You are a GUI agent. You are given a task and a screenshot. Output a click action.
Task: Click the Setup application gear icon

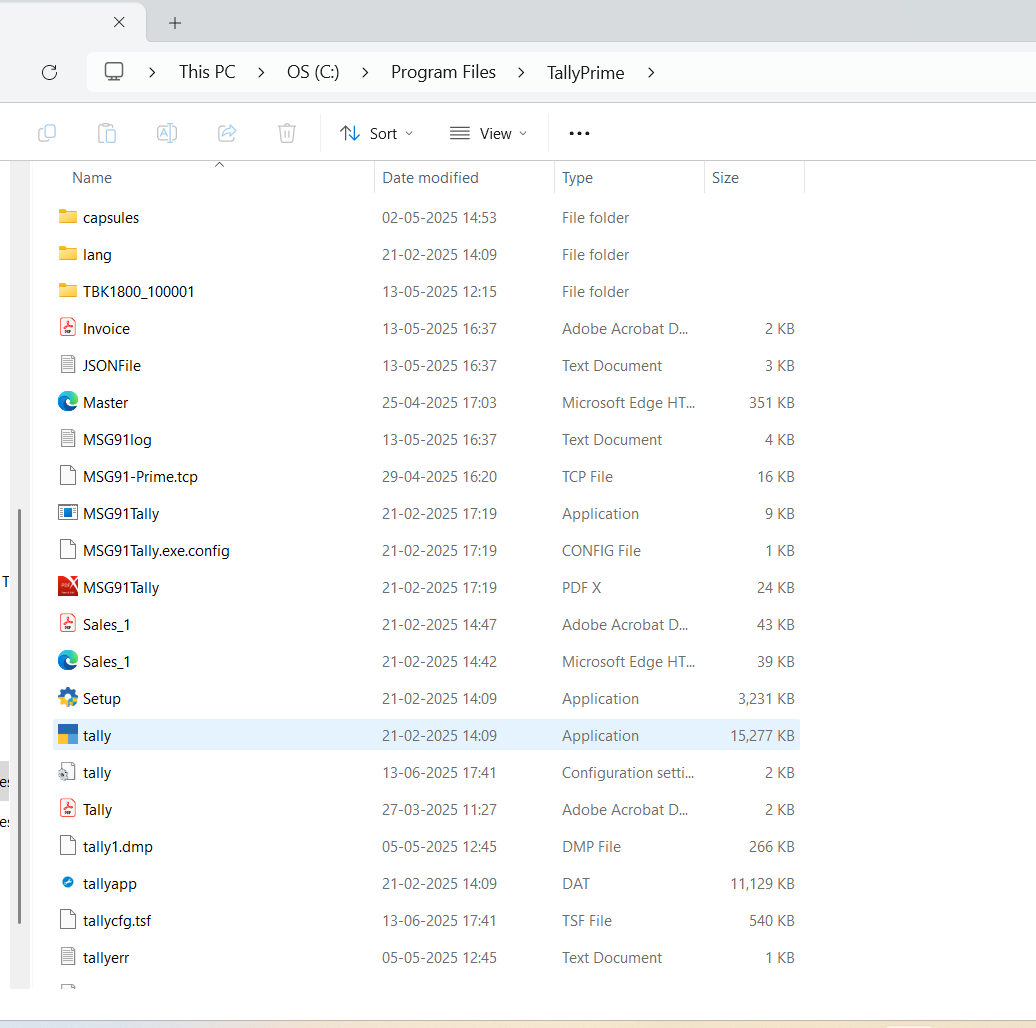tap(67, 698)
